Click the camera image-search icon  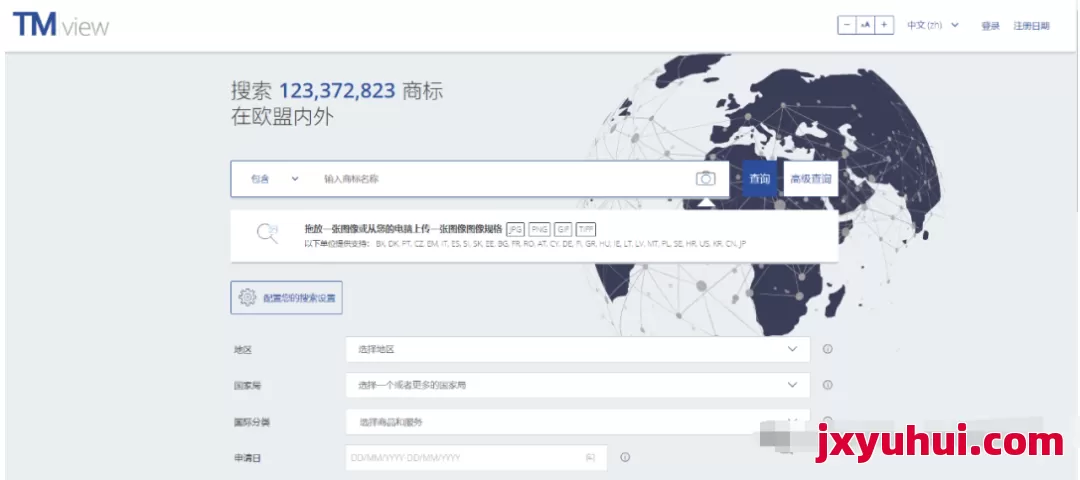point(705,179)
